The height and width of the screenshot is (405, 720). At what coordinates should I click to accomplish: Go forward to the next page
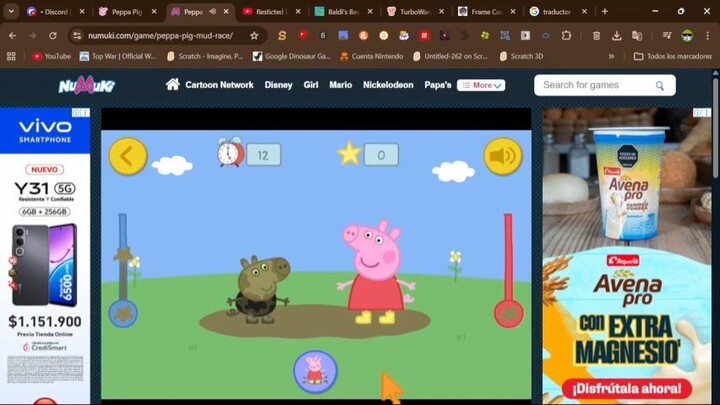(x=33, y=35)
